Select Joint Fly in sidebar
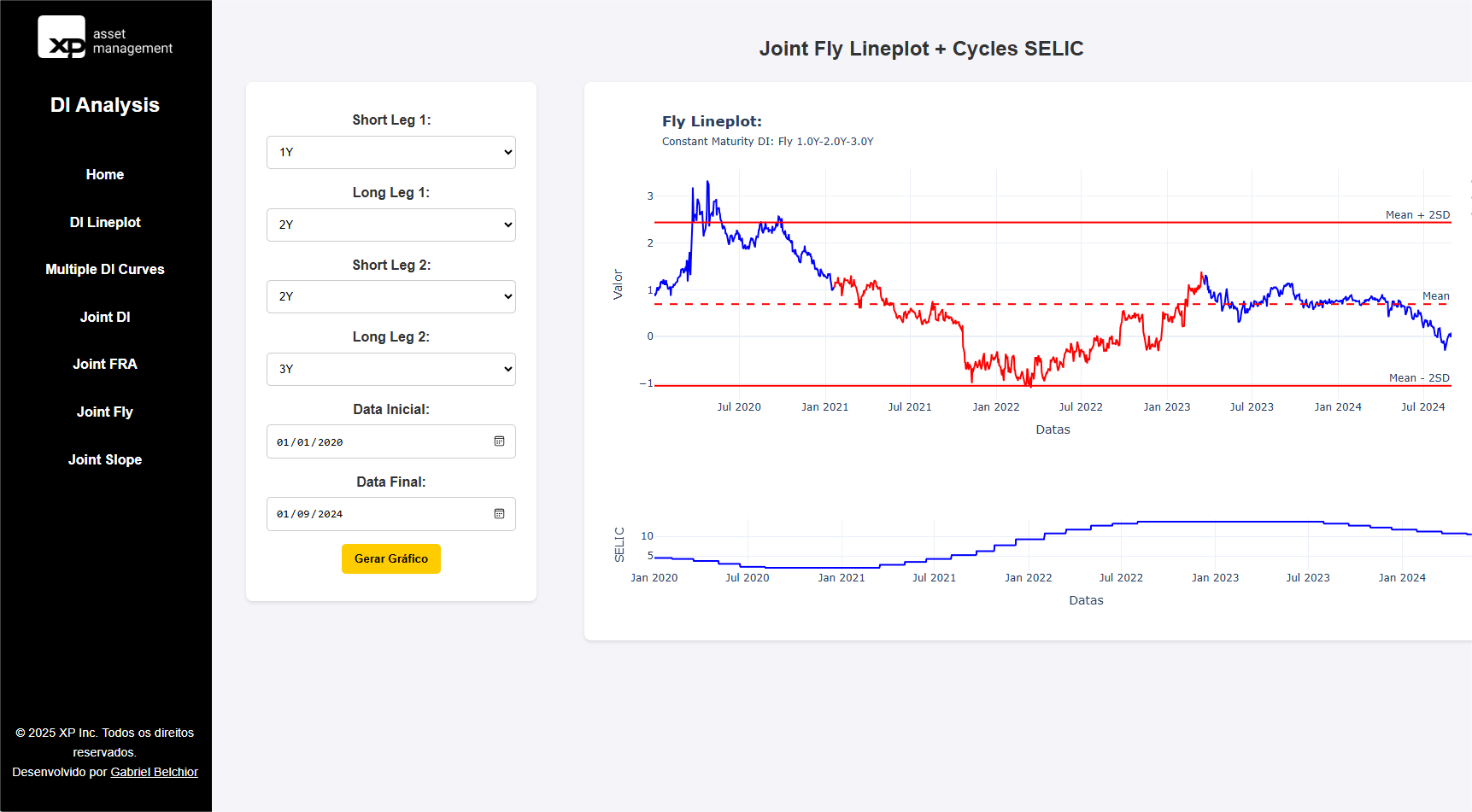The image size is (1472, 812). click(105, 412)
